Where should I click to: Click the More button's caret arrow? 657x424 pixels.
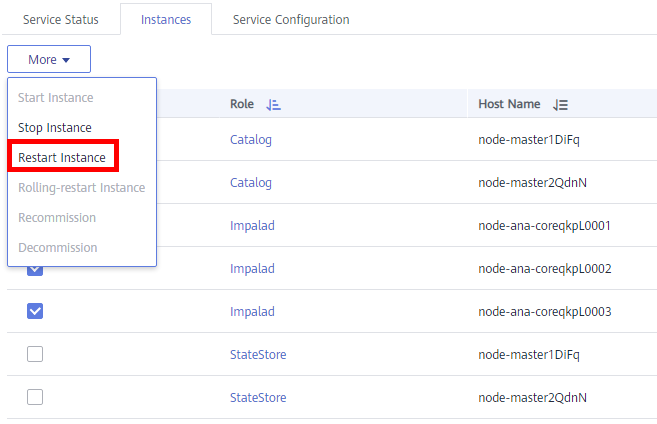(x=66, y=60)
